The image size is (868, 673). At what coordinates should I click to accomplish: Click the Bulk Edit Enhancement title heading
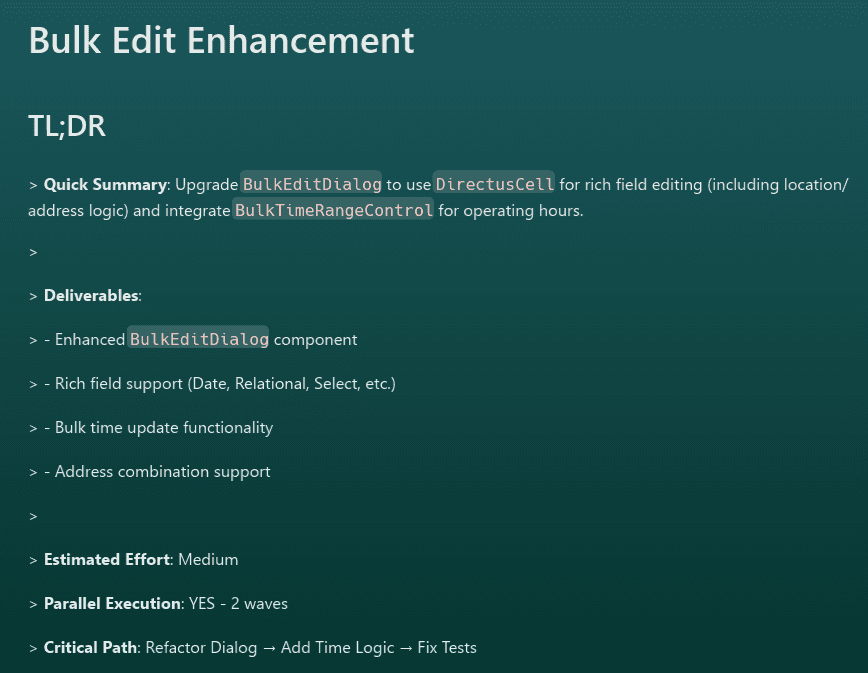[x=221, y=41]
